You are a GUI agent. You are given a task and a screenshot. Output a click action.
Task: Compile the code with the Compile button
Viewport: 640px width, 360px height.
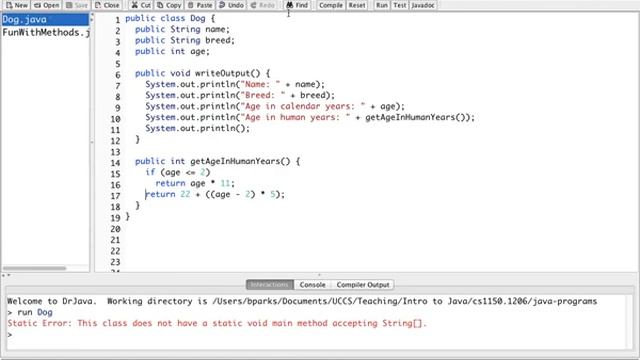click(x=331, y=5)
